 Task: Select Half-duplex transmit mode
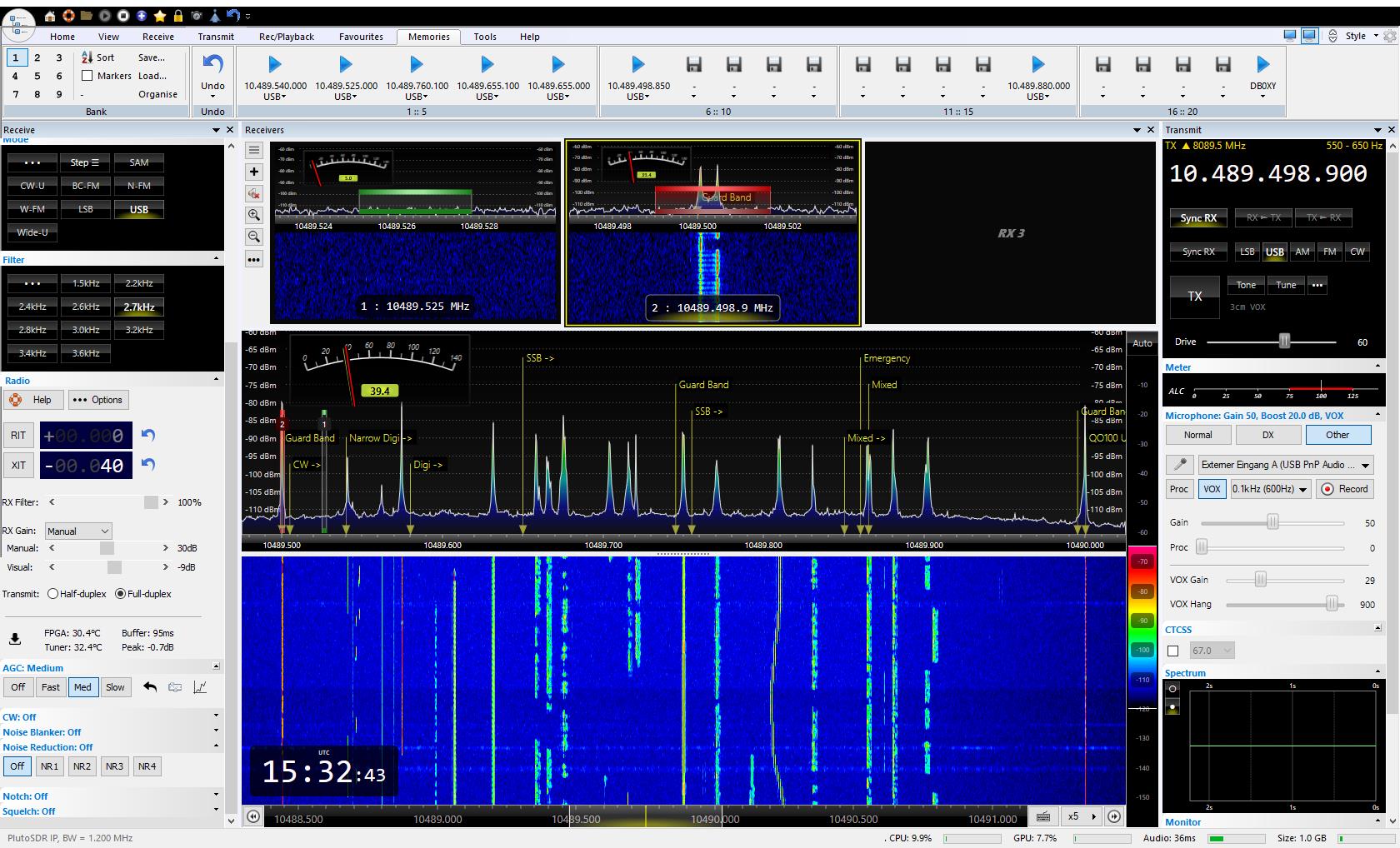[53, 594]
